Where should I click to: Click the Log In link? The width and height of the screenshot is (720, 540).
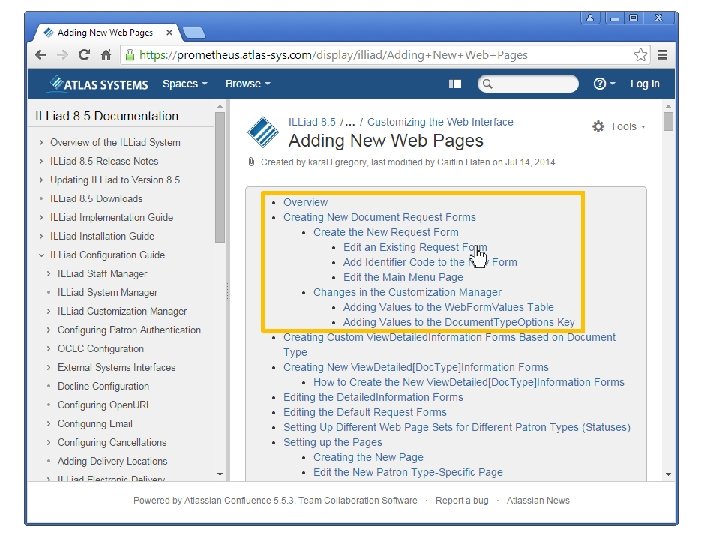645,84
